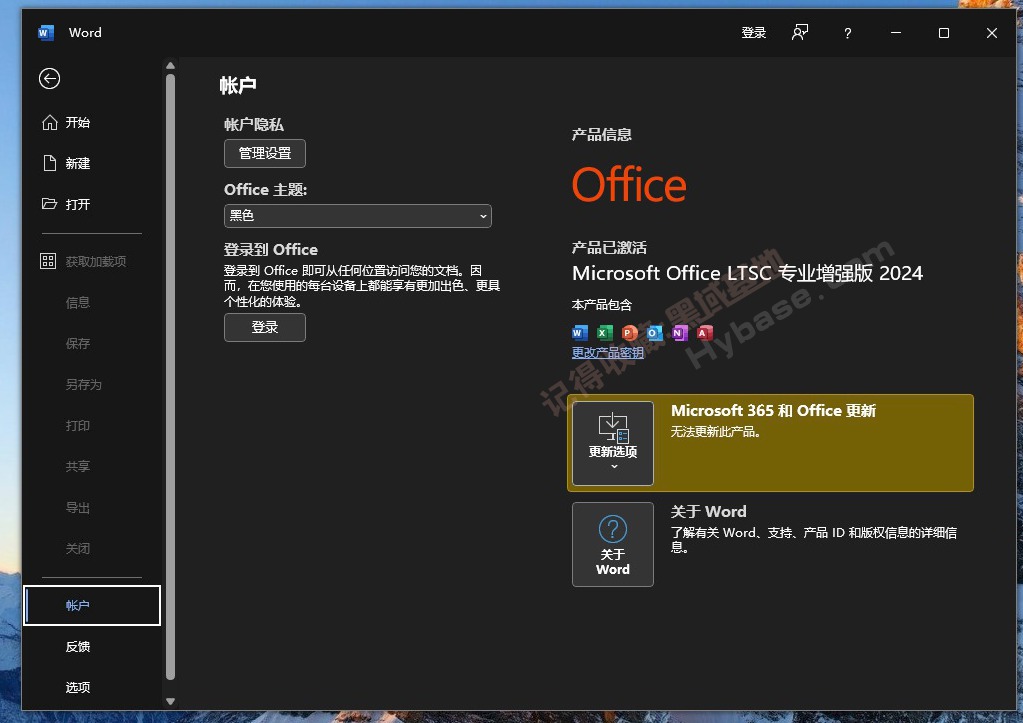Click the sidebar scrollbar up arrow

click(170, 66)
